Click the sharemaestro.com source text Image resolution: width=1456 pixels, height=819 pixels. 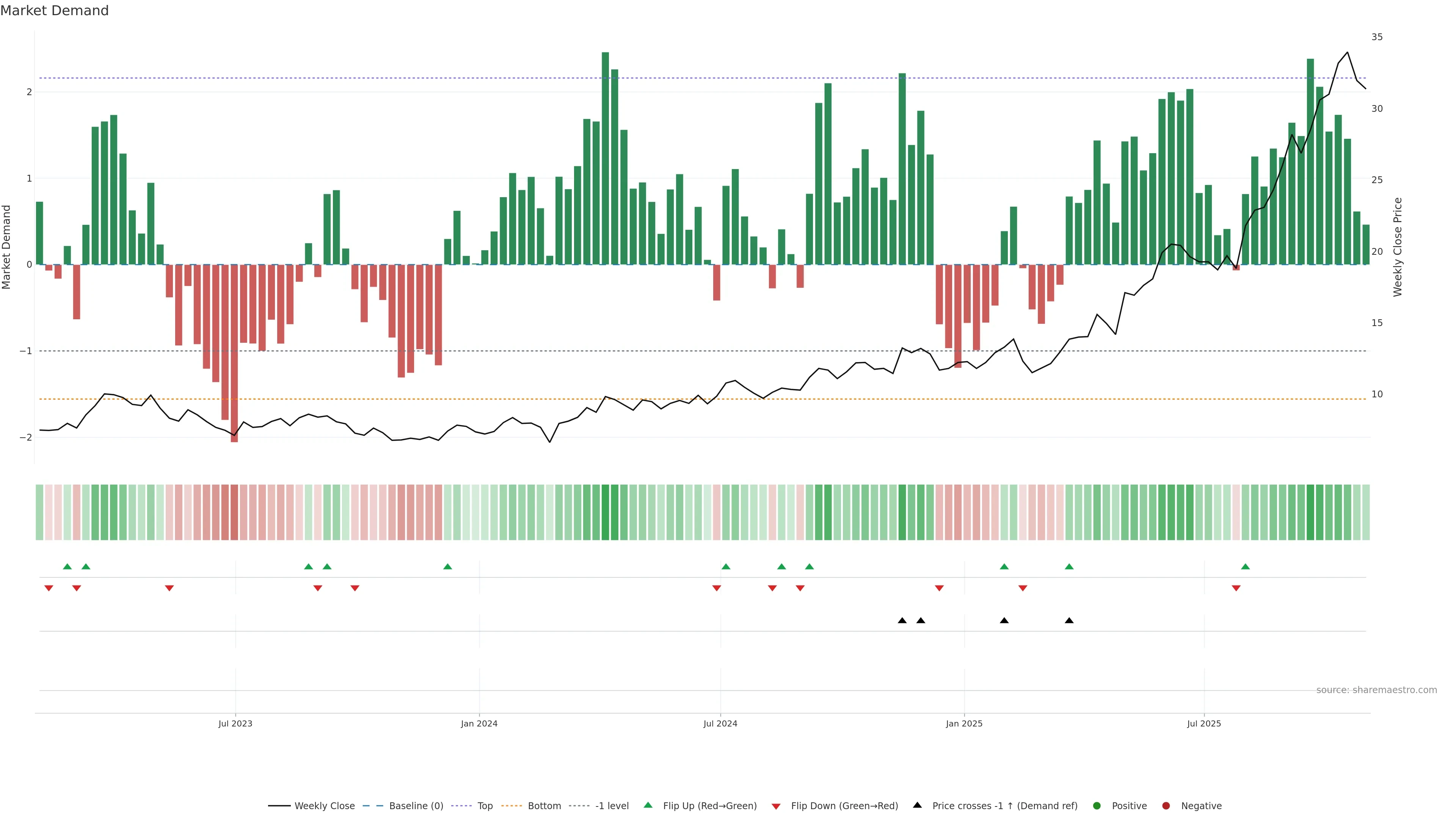point(1376,690)
